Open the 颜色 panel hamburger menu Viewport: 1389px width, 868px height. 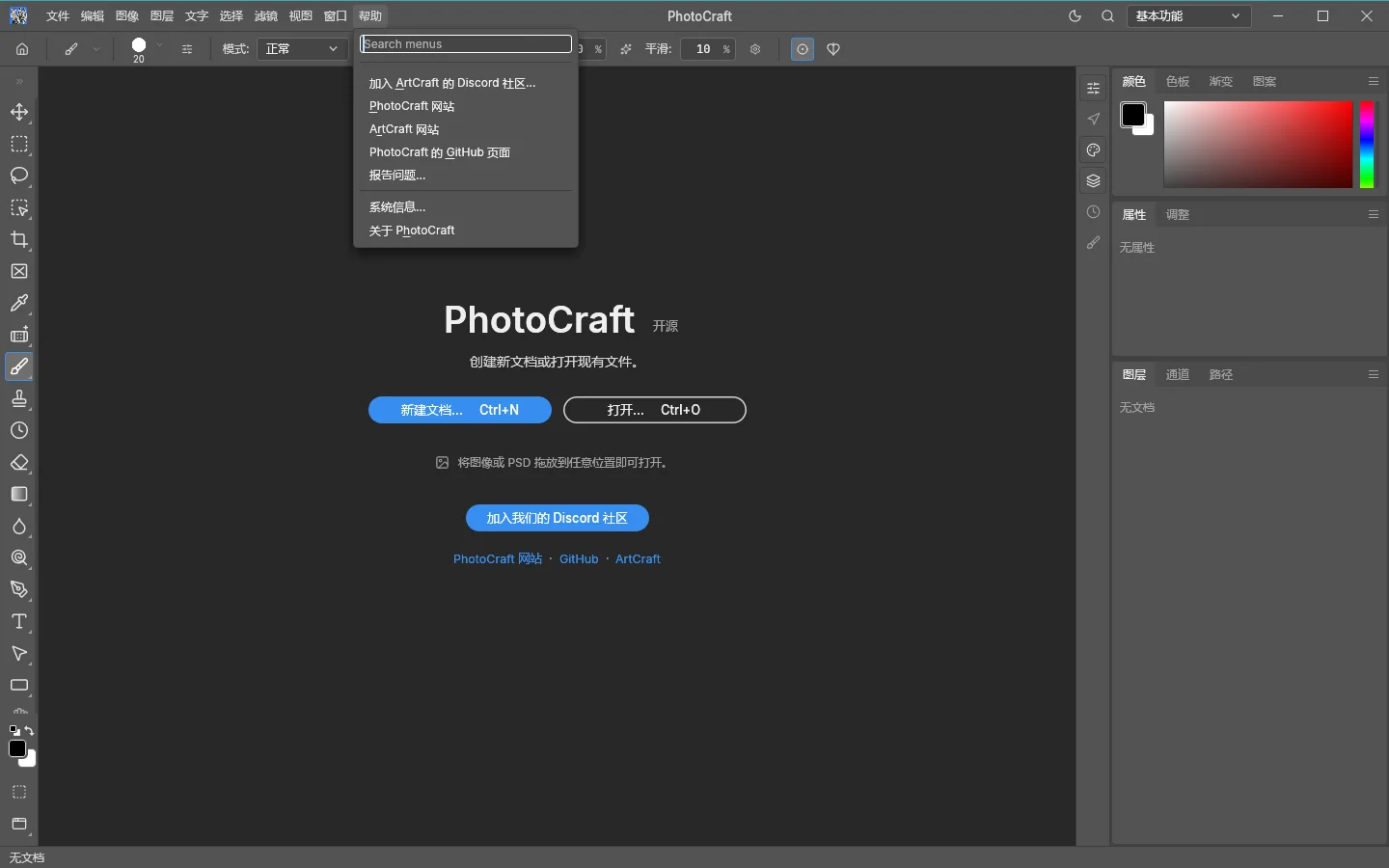click(1374, 81)
